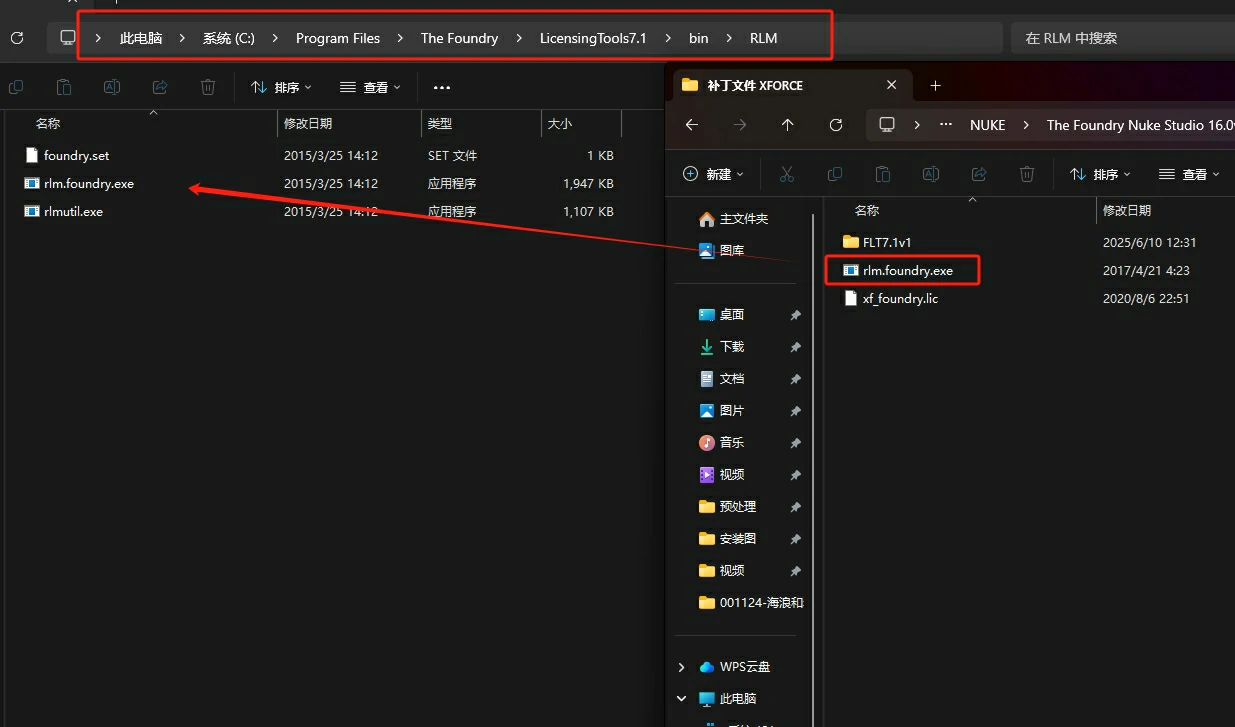
Task: Click the 在 RLM 中搜索 search box
Action: (1123, 38)
